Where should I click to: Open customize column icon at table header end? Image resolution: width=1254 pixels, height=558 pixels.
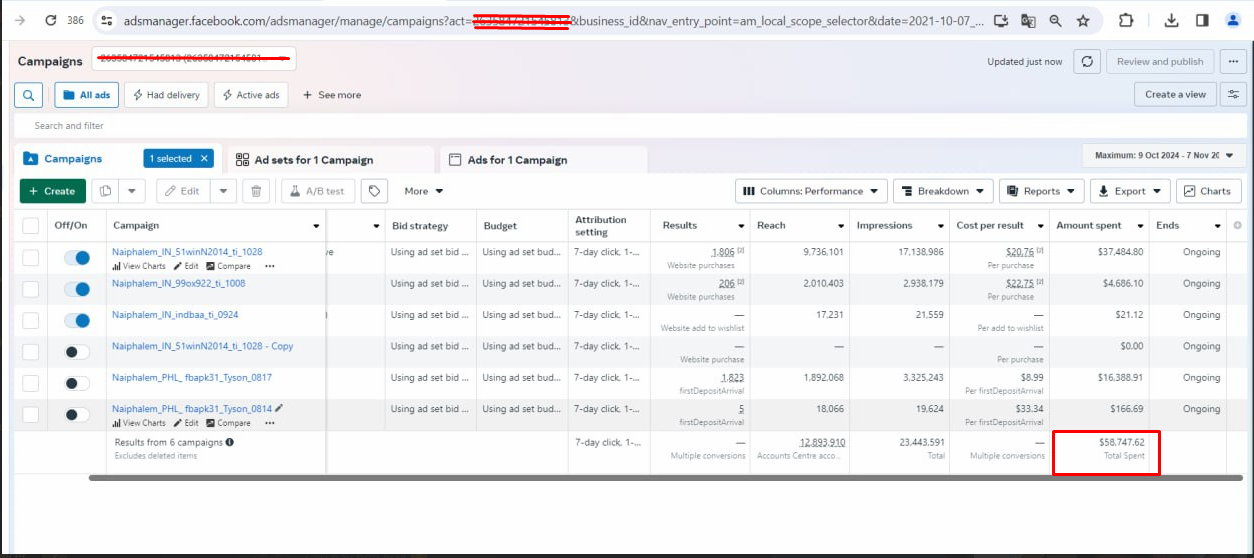(1237, 225)
